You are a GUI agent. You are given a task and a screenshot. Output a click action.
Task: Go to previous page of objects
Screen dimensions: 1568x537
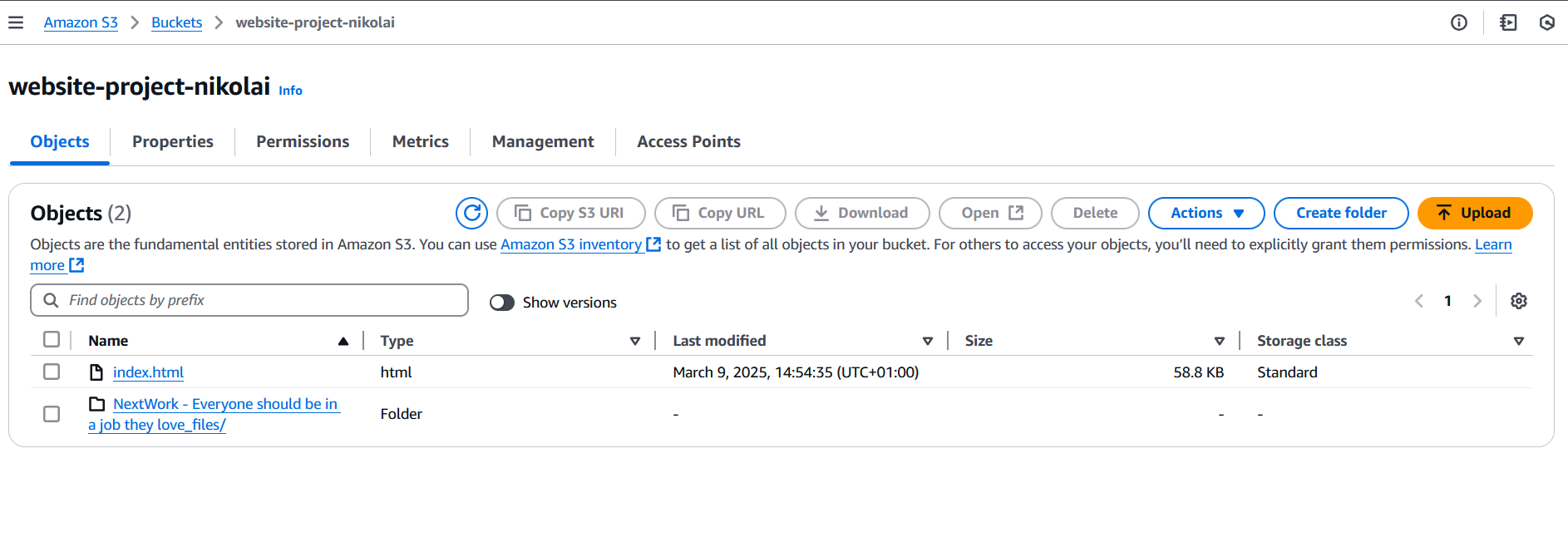pos(1419,301)
